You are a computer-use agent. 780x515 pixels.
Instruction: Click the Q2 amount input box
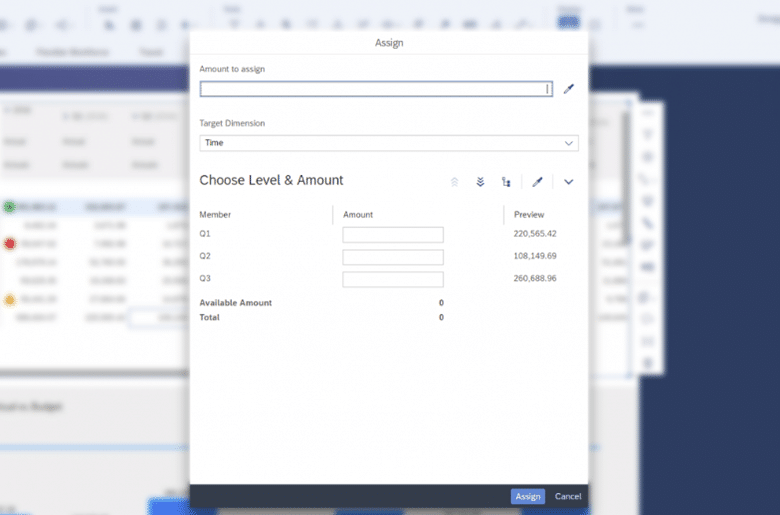393,257
